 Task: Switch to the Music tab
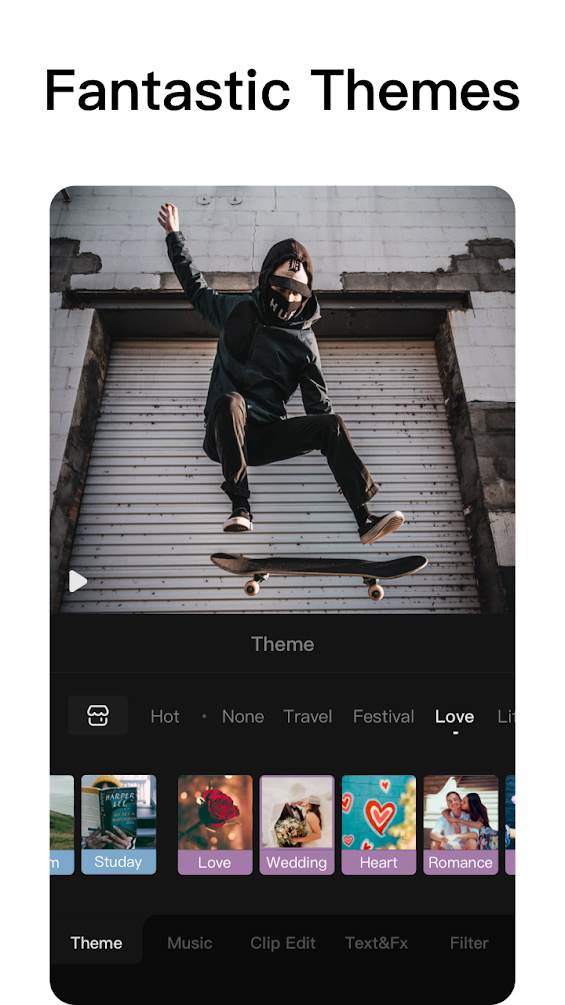pyautogui.click(x=190, y=943)
